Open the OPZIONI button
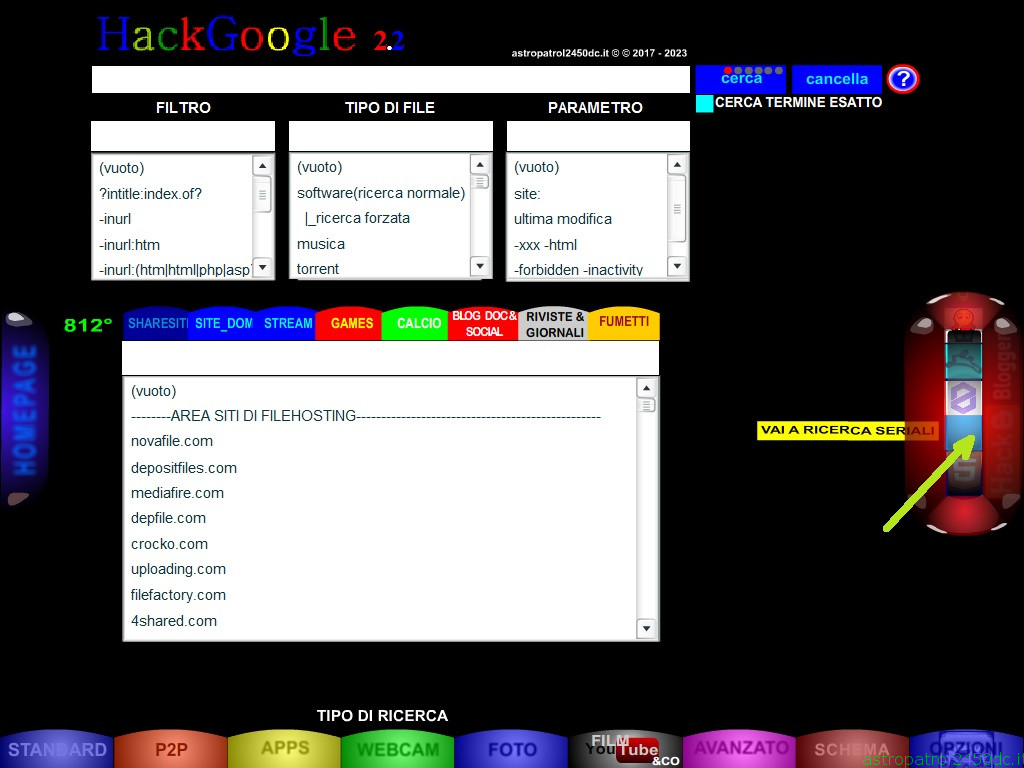 (966, 749)
